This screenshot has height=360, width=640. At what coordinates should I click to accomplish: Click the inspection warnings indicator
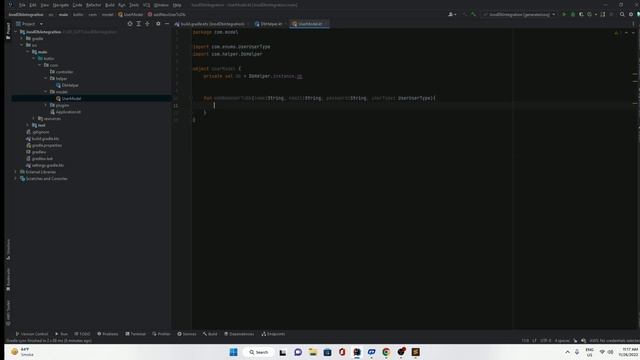click(617, 32)
